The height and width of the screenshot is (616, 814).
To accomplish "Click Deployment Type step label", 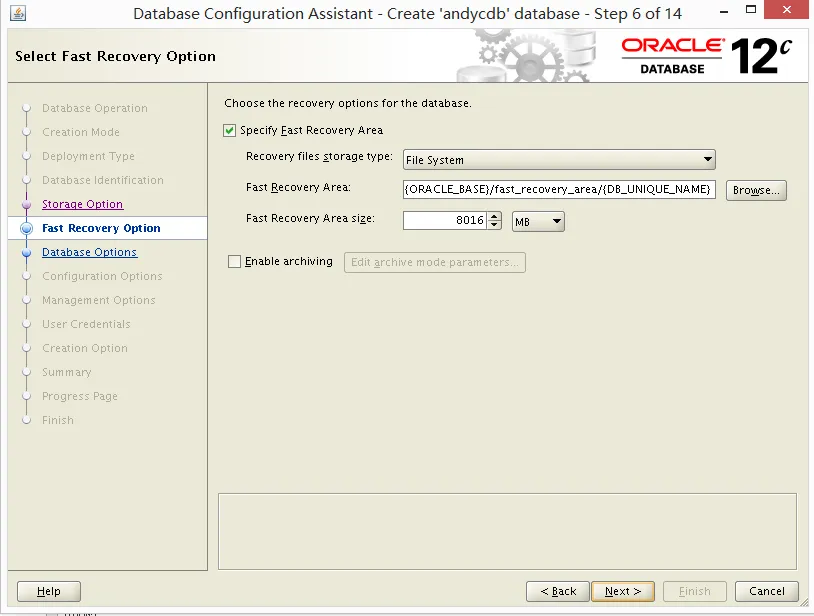I will [x=88, y=156].
